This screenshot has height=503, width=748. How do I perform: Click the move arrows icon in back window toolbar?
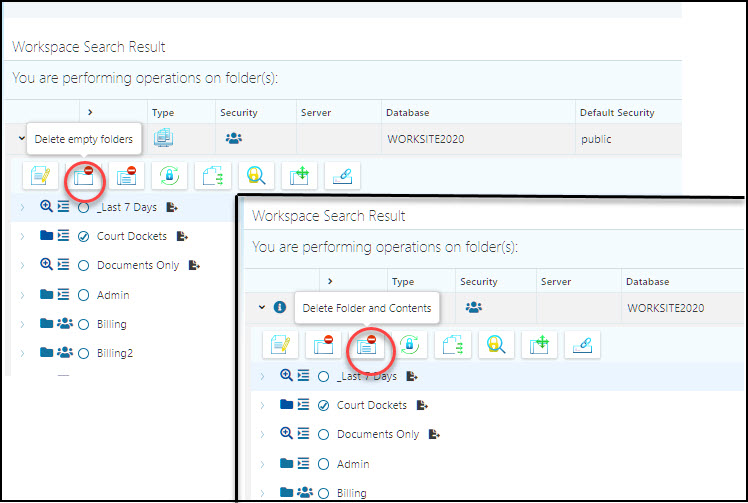tap(299, 176)
